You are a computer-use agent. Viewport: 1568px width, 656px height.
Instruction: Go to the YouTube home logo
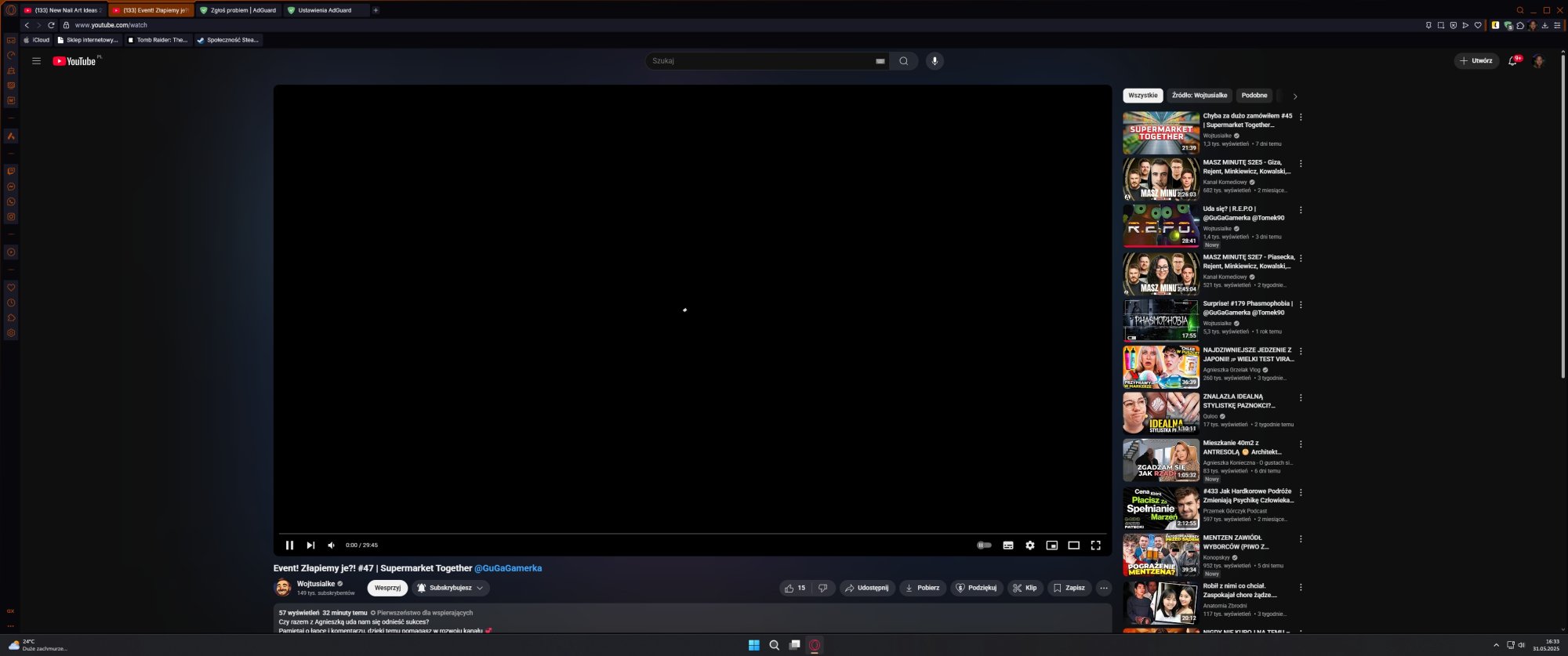click(x=76, y=61)
